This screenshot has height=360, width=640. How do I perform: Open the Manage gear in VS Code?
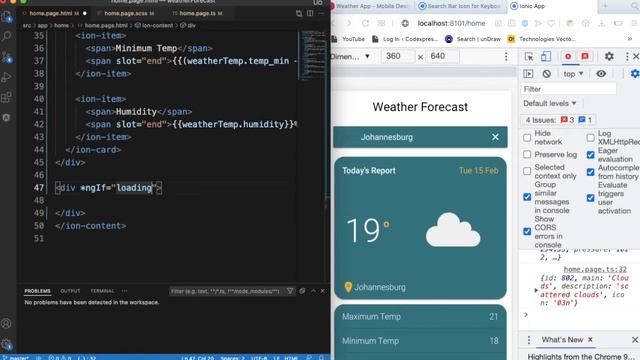tap(7, 344)
